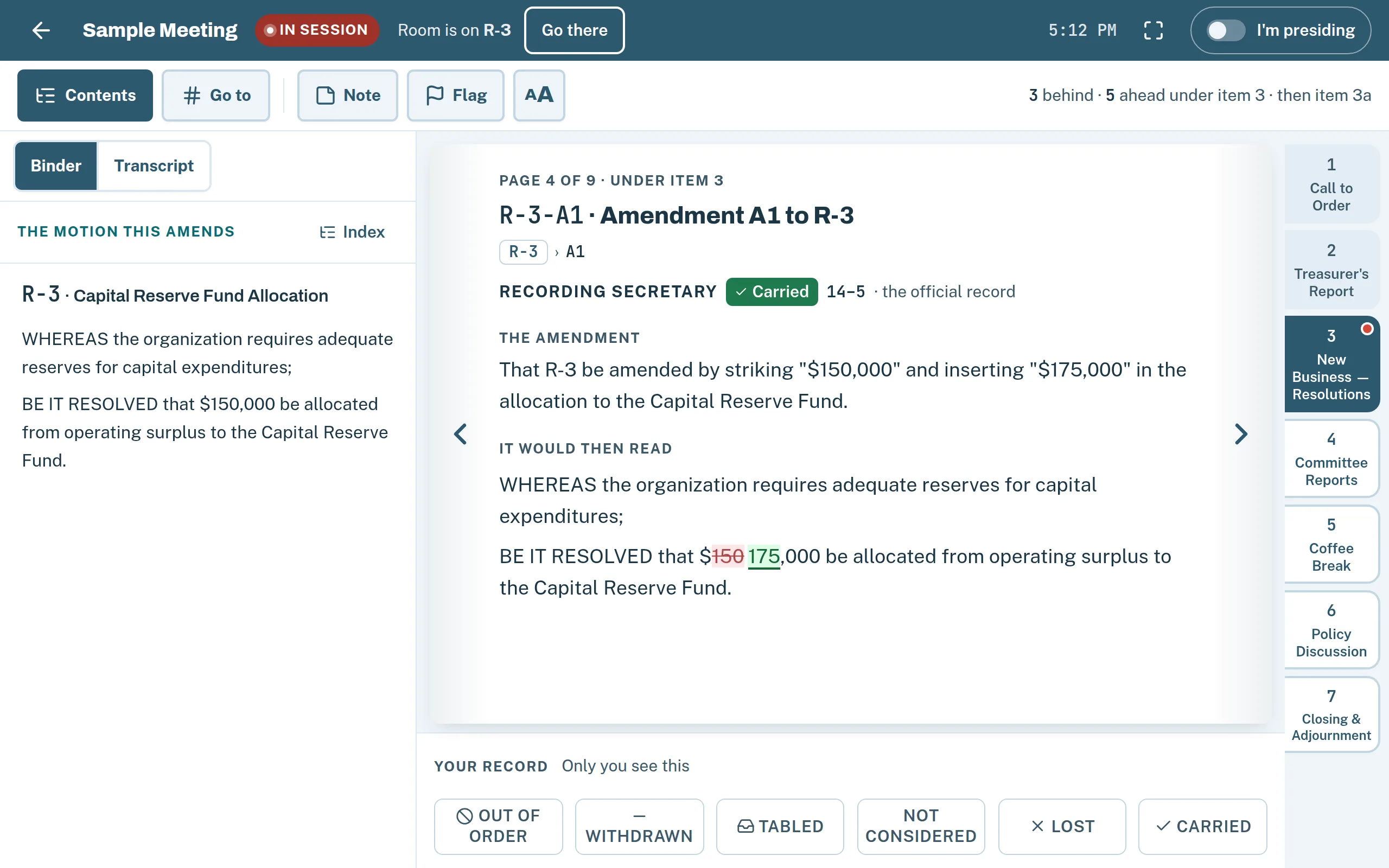Screen dimensions: 1389x868
Task: Click the 14–5 vote count
Action: 845,292
